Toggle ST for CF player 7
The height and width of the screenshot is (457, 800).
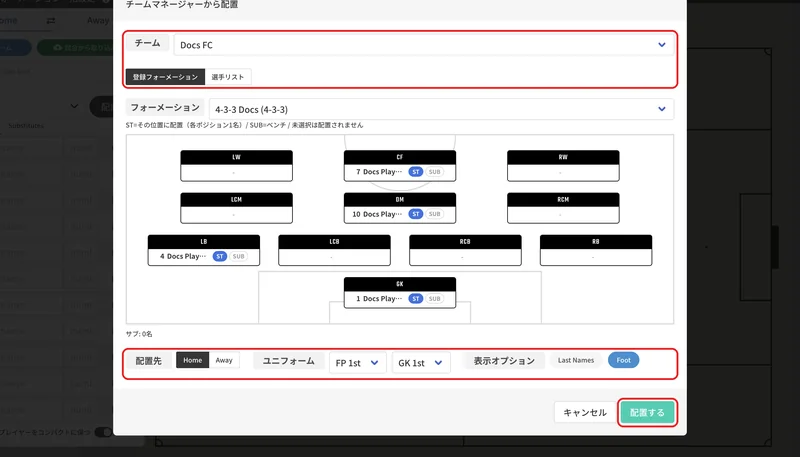[x=416, y=172]
